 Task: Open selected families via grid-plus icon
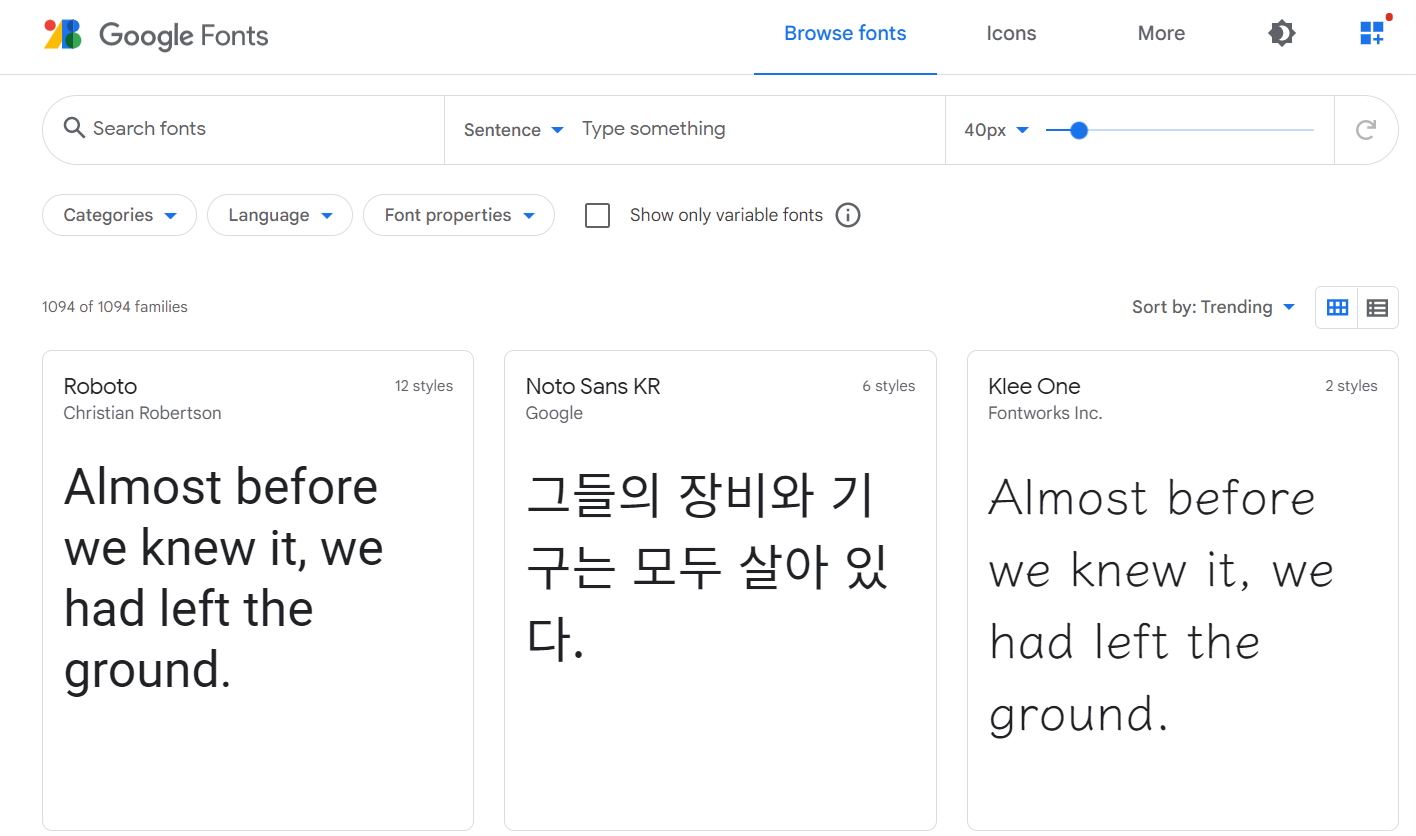[x=1372, y=33]
